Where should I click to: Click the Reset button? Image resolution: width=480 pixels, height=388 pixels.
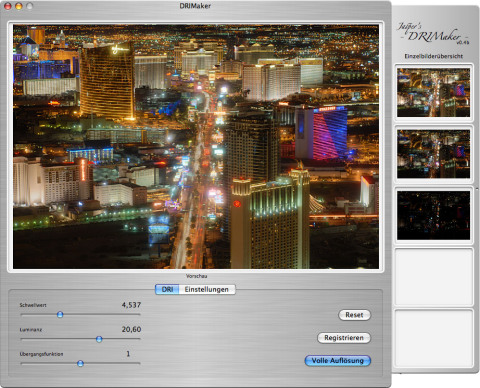(354, 315)
